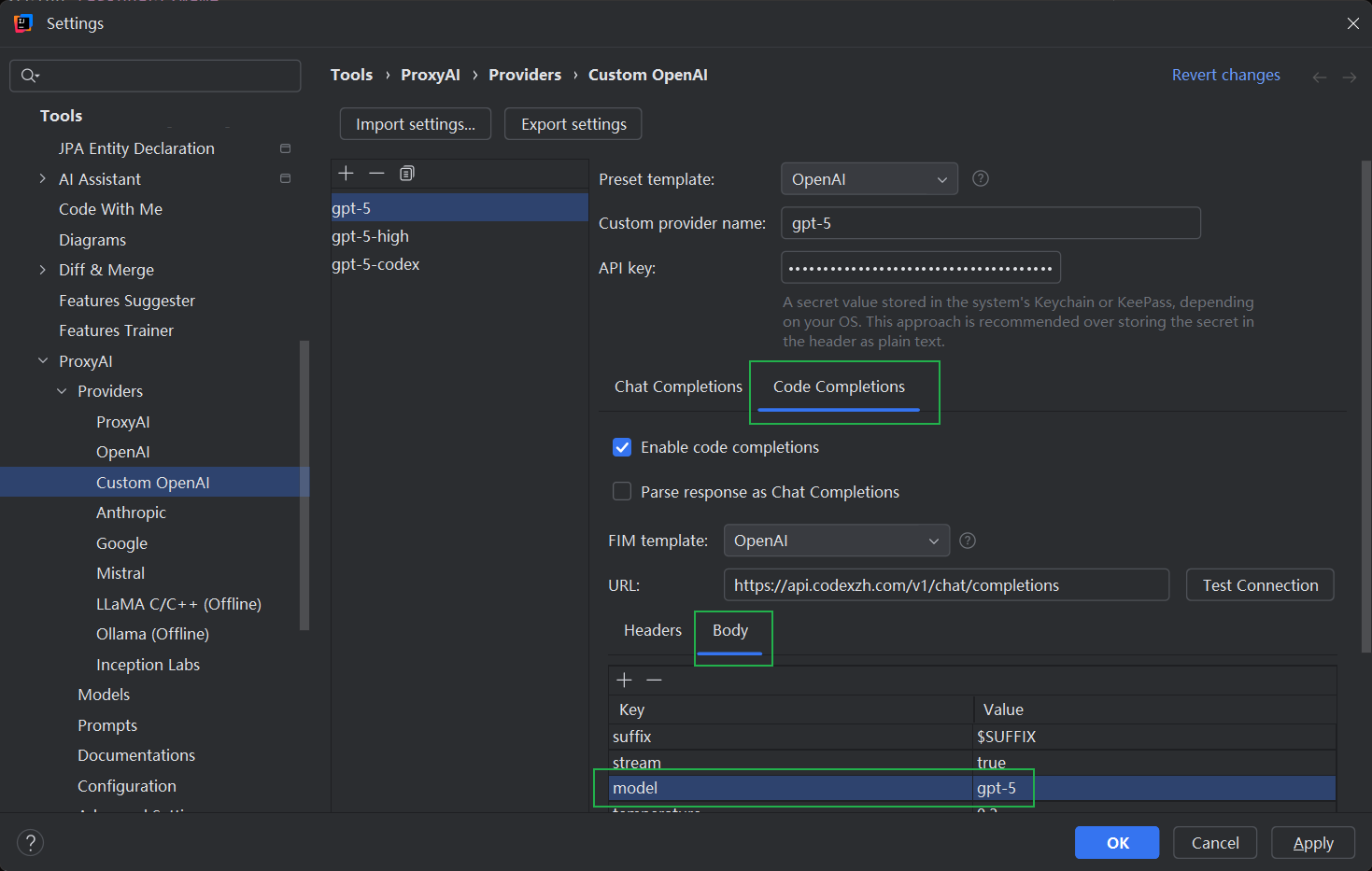Collapse the Providers tree node

pyautogui.click(x=60, y=391)
